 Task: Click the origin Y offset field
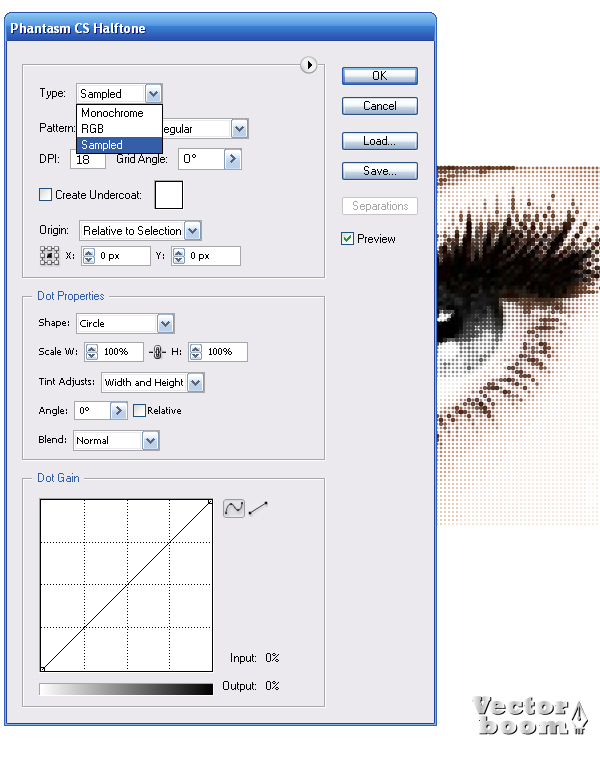point(213,256)
